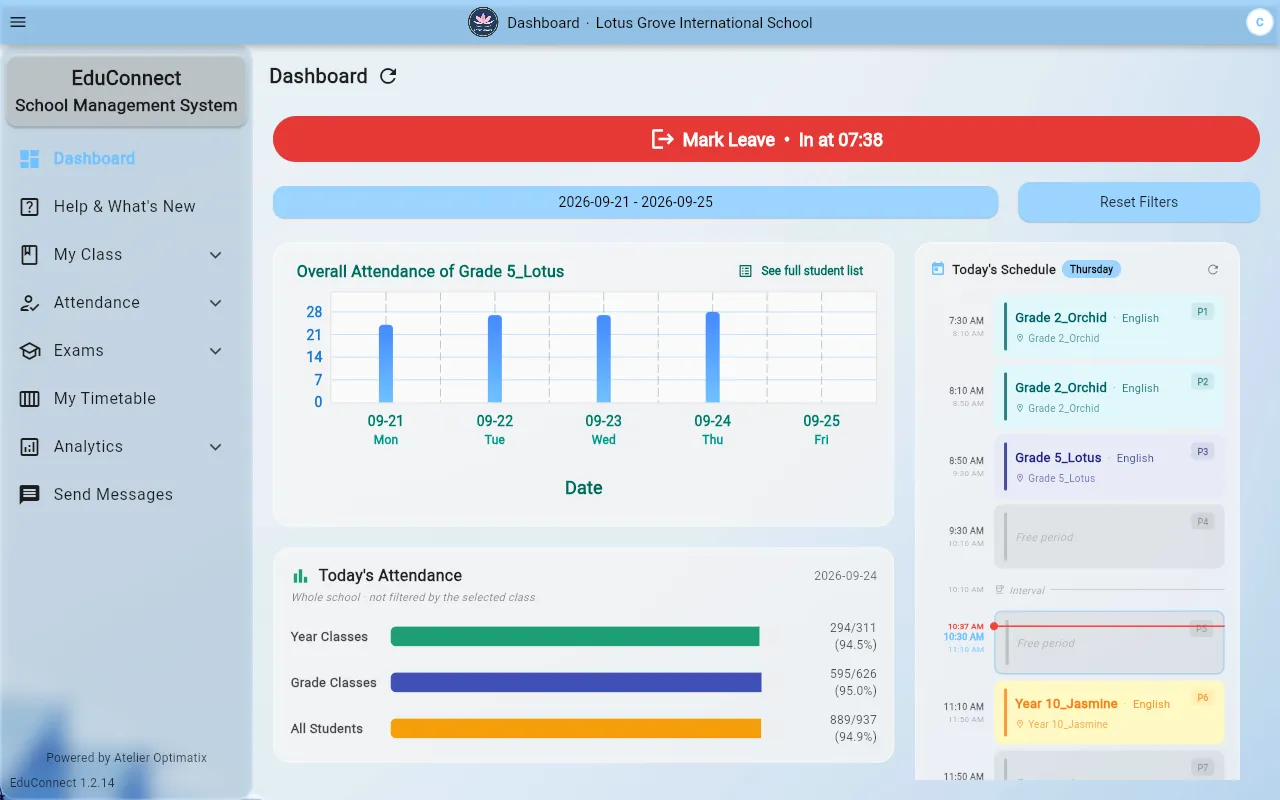This screenshot has width=1280, height=800.
Task: Click the 10:37 AM current time marker
Action: [x=965, y=626]
